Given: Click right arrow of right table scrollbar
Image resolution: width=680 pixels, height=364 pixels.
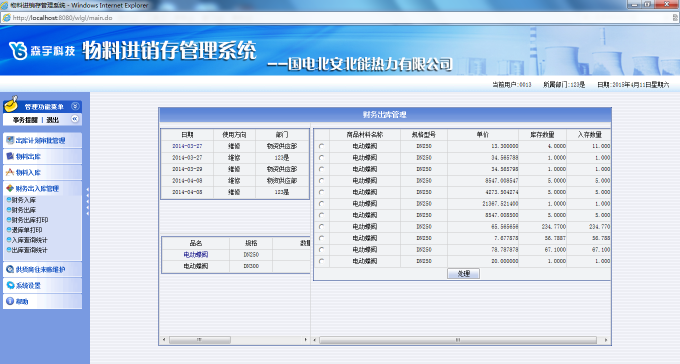Looking at the screenshot, I should click(x=606, y=340).
